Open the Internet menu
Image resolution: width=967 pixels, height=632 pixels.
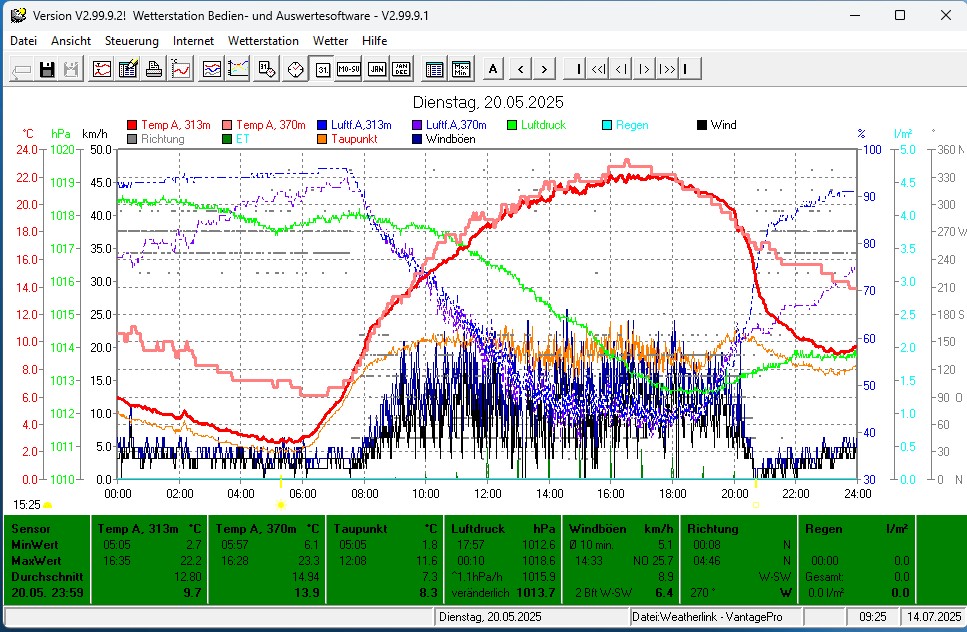click(193, 41)
